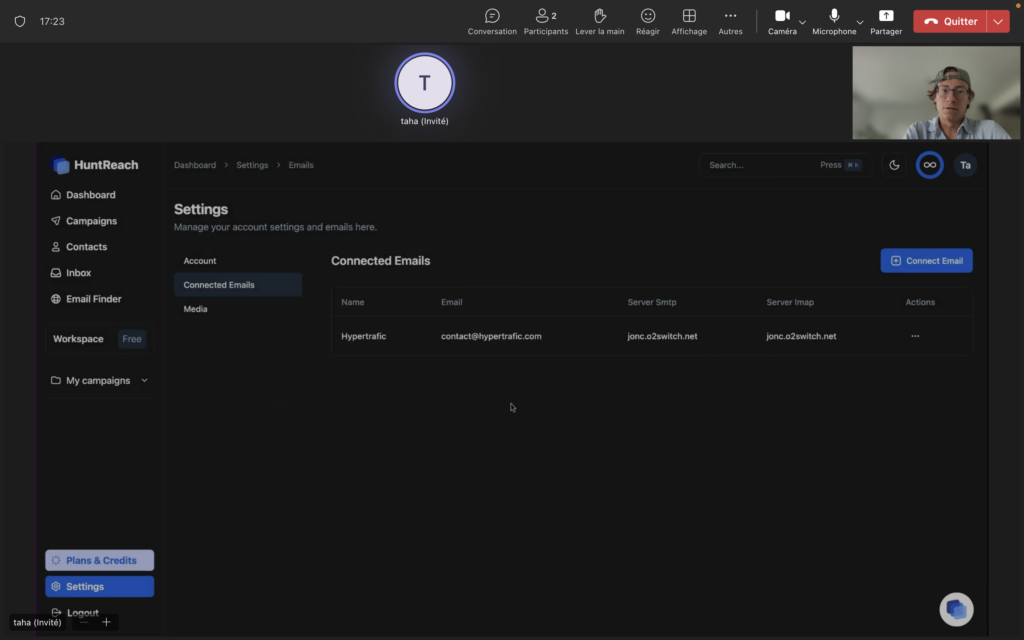Toggle the Caméra on or off

point(782,16)
